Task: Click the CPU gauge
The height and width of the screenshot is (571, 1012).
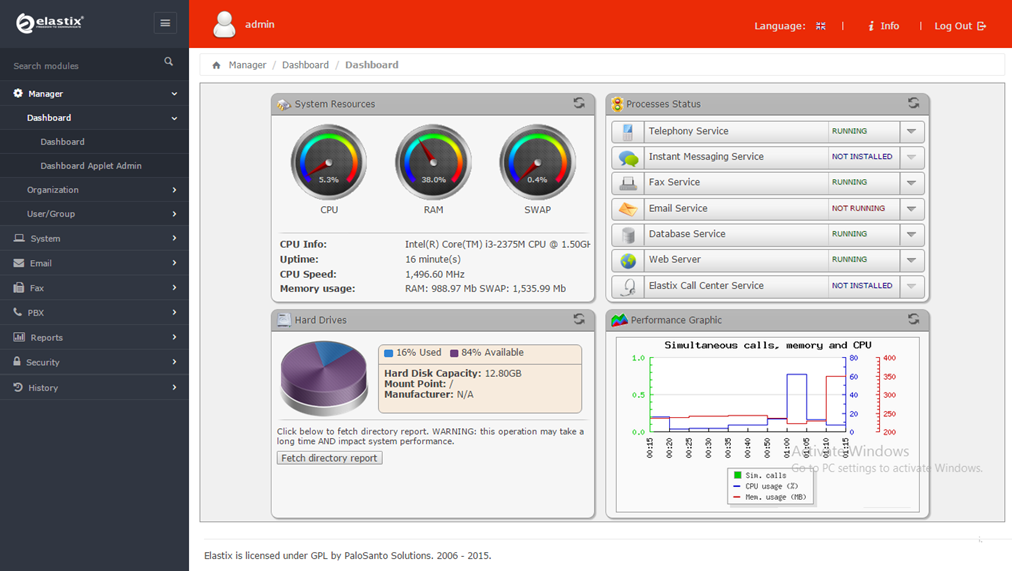Action: click(329, 162)
